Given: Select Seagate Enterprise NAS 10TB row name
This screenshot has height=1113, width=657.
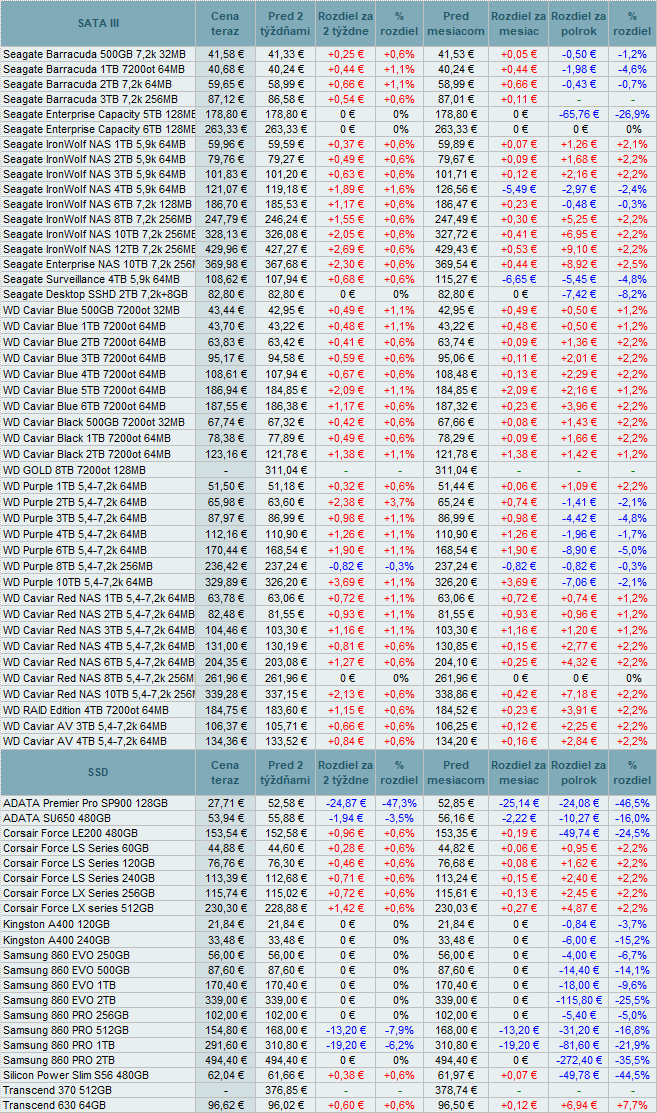Looking at the screenshot, I should coord(99,264).
